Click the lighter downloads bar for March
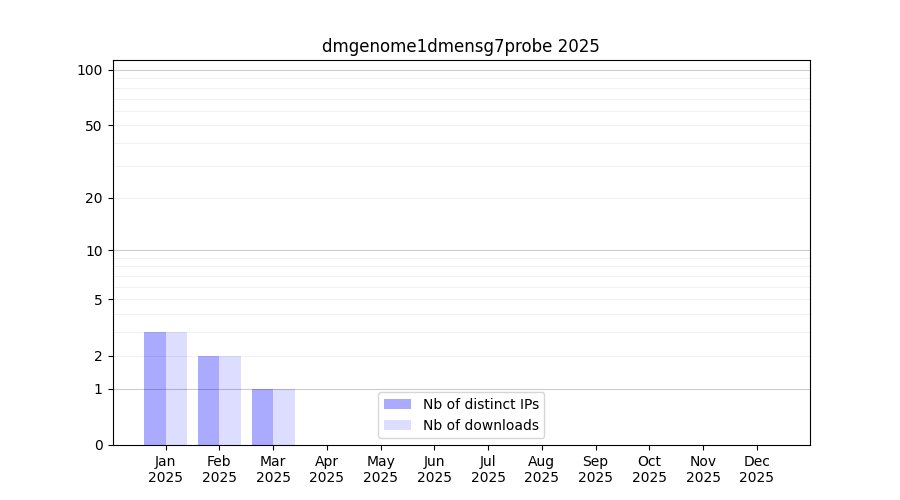Viewport: 900px width, 500px height. (x=284, y=417)
